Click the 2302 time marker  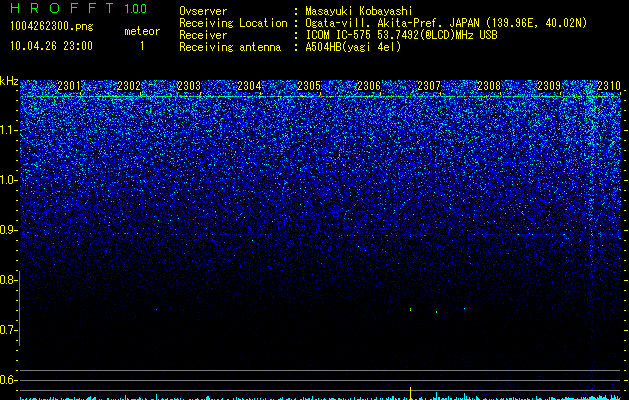click(x=129, y=86)
